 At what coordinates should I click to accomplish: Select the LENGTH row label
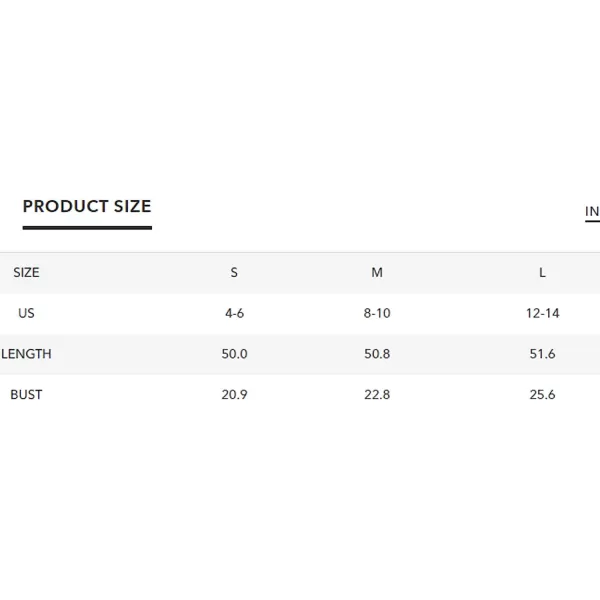tap(26, 354)
